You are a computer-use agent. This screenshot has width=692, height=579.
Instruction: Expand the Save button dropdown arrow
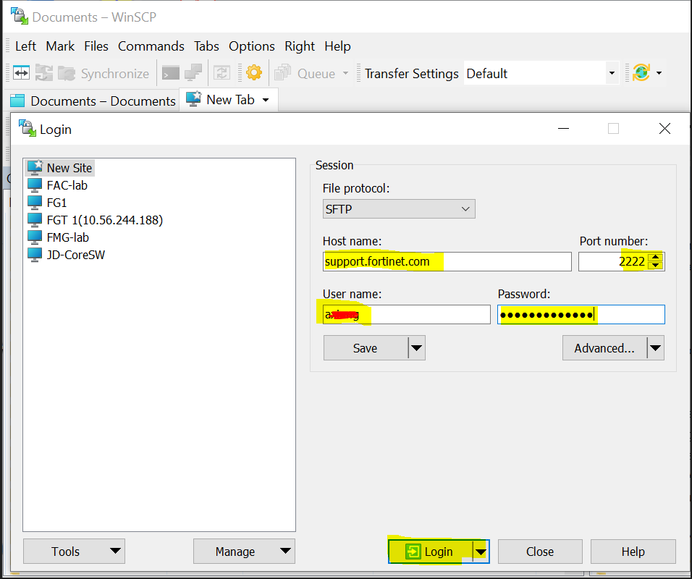(417, 348)
